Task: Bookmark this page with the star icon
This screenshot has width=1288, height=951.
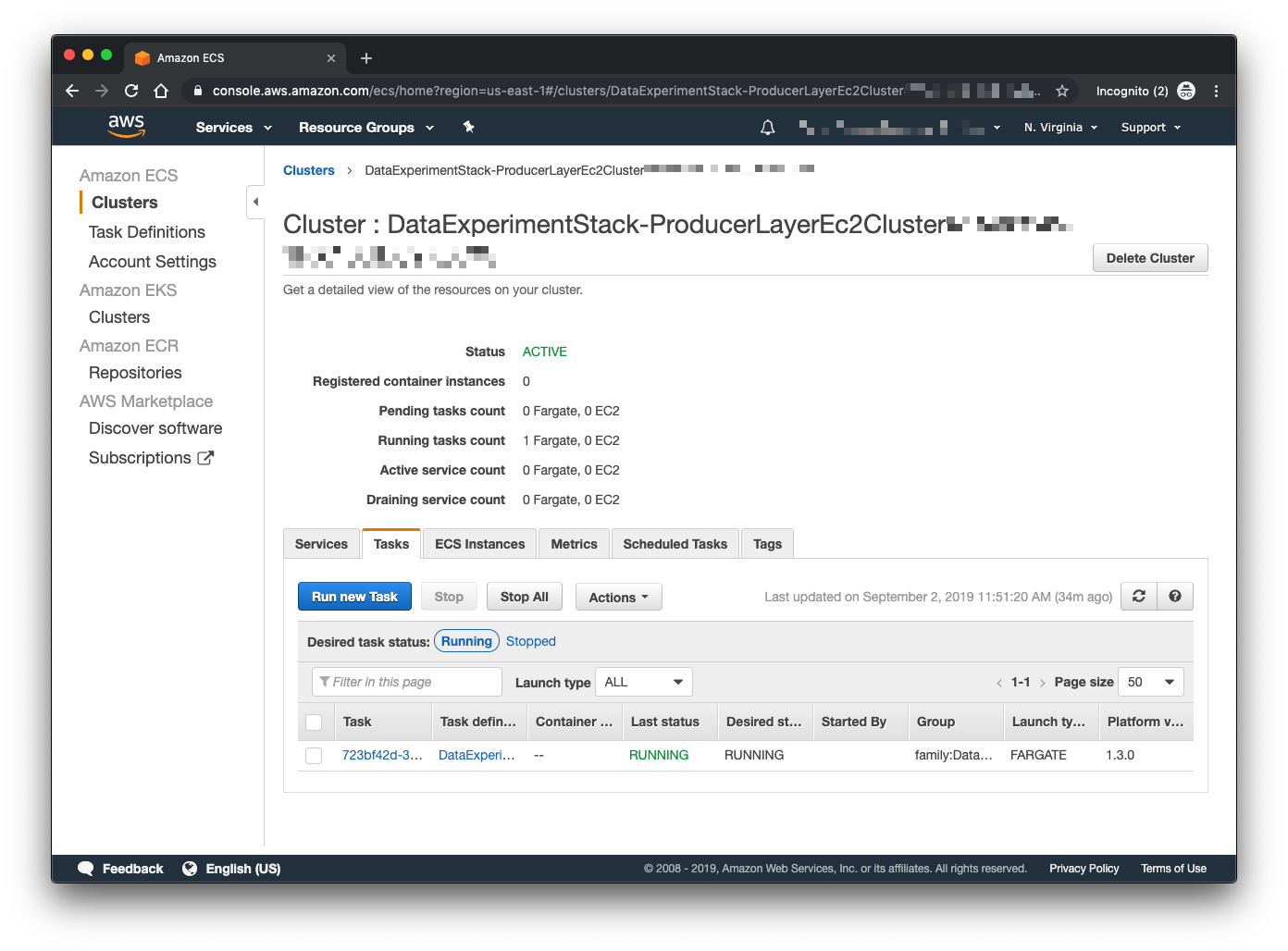Action: tap(1062, 91)
